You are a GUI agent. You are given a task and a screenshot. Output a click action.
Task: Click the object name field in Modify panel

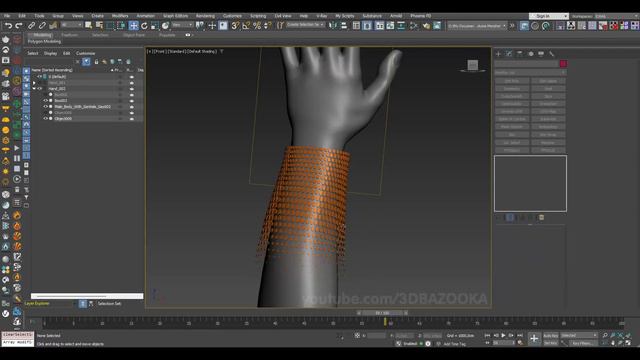click(526, 64)
